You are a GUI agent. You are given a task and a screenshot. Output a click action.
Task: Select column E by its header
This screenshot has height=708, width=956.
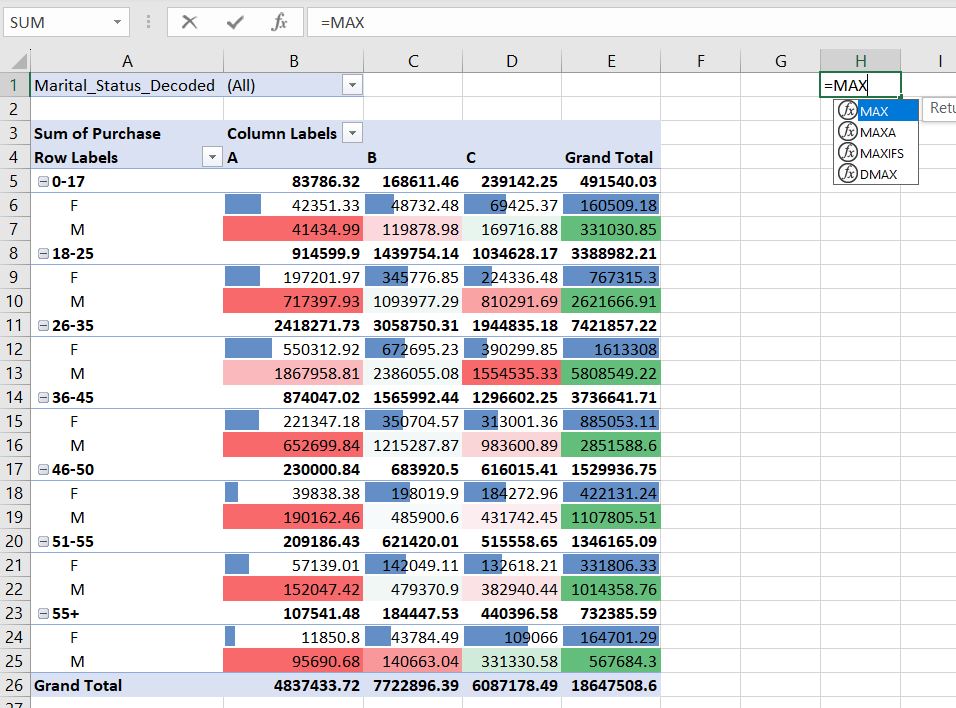click(611, 61)
